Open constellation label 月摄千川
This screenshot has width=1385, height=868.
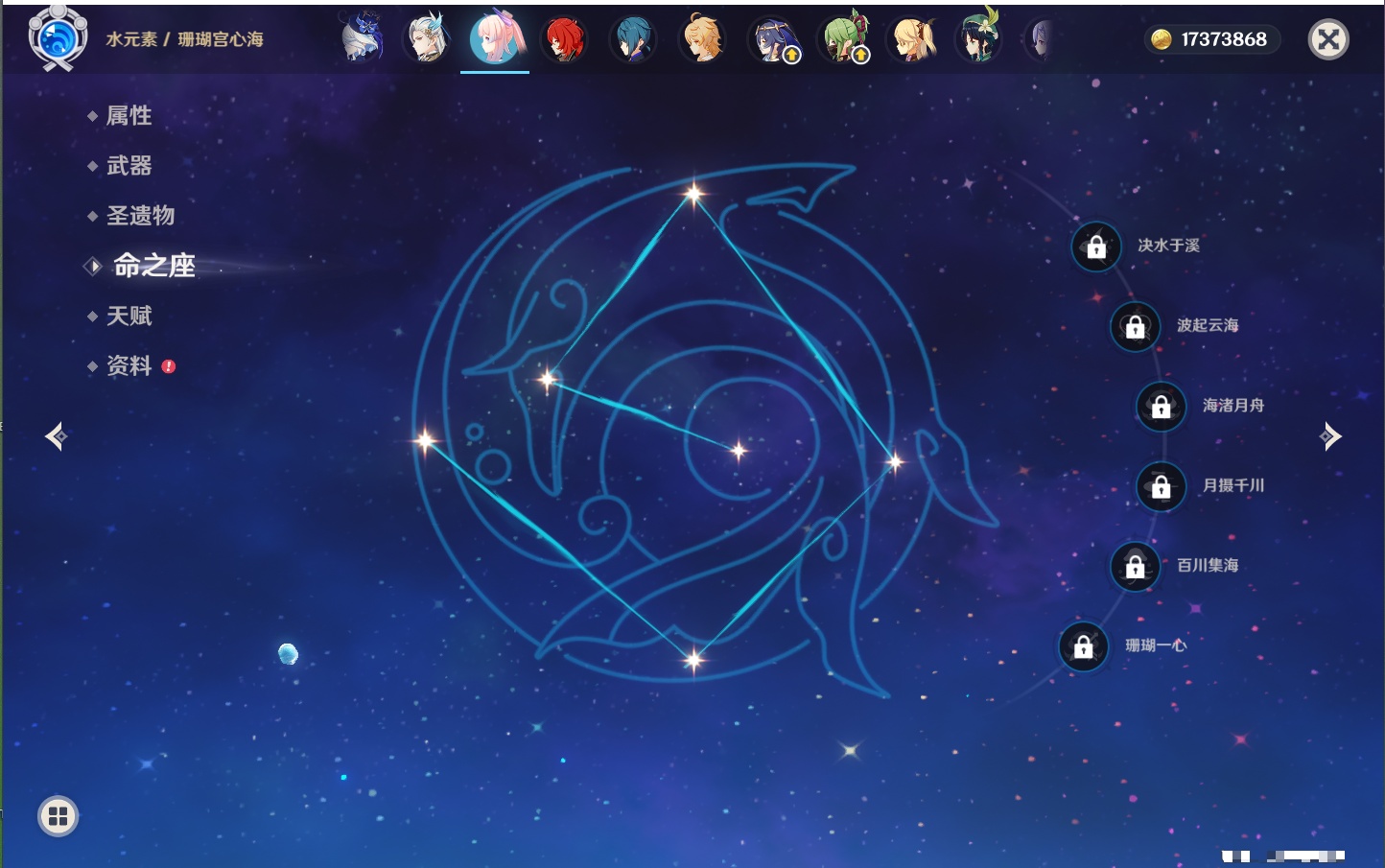[1233, 485]
